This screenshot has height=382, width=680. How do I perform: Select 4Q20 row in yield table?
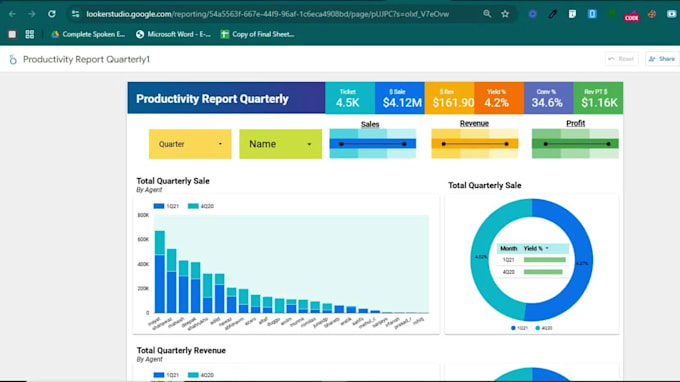[x=533, y=272]
